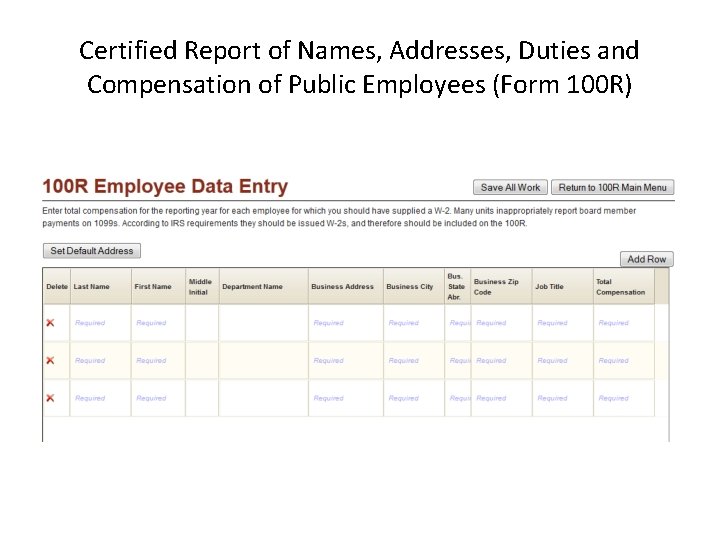Select Business Zip Code field in first row
Viewport: 720px width, 540px height.
tap(501, 323)
